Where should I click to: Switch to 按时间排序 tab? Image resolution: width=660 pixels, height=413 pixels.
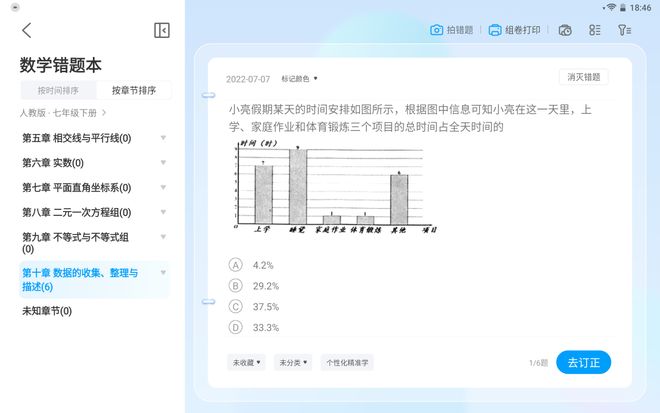tap(59, 90)
